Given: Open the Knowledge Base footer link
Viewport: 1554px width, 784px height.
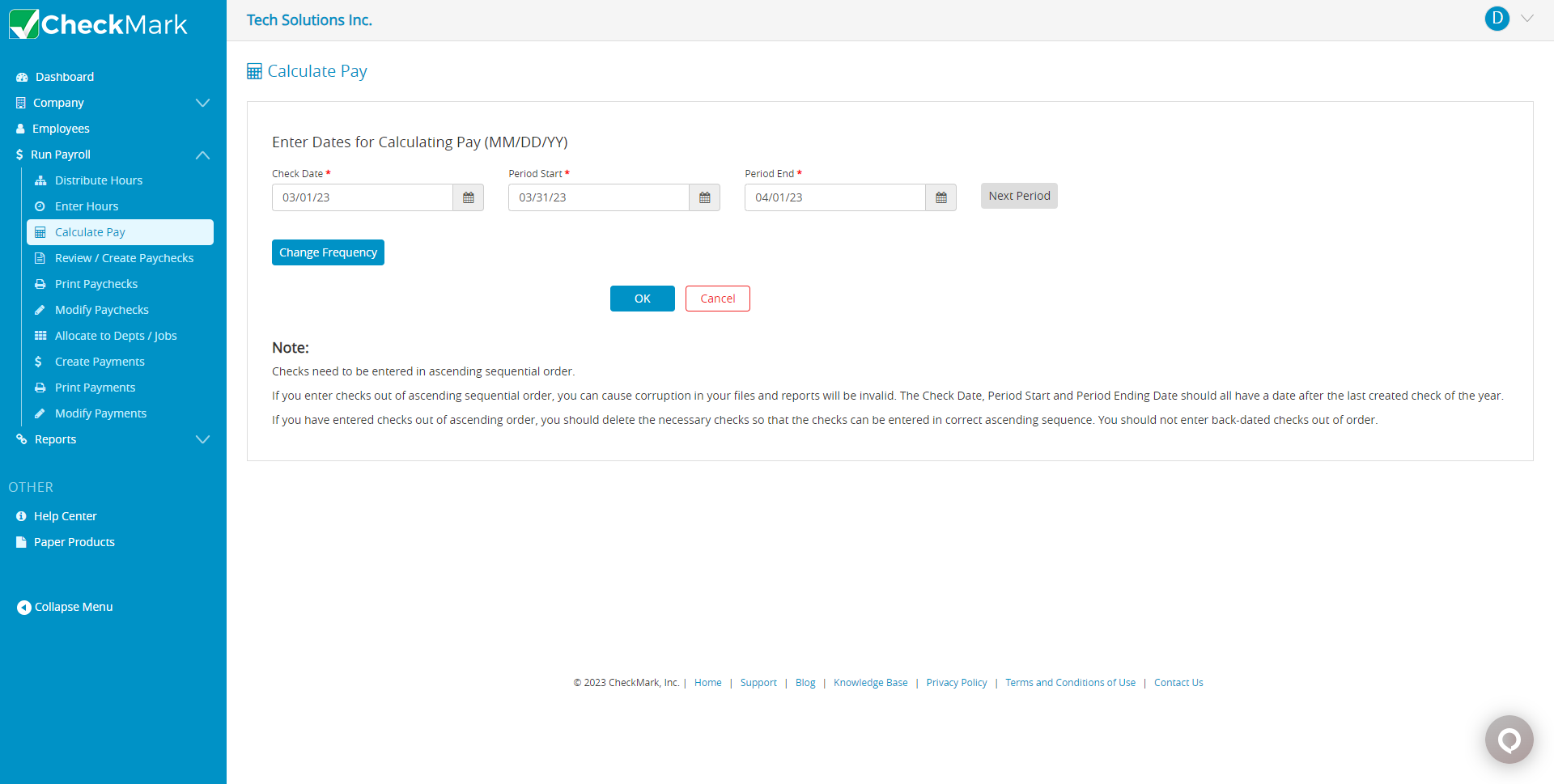Looking at the screenshot, I should pos(870,683).
